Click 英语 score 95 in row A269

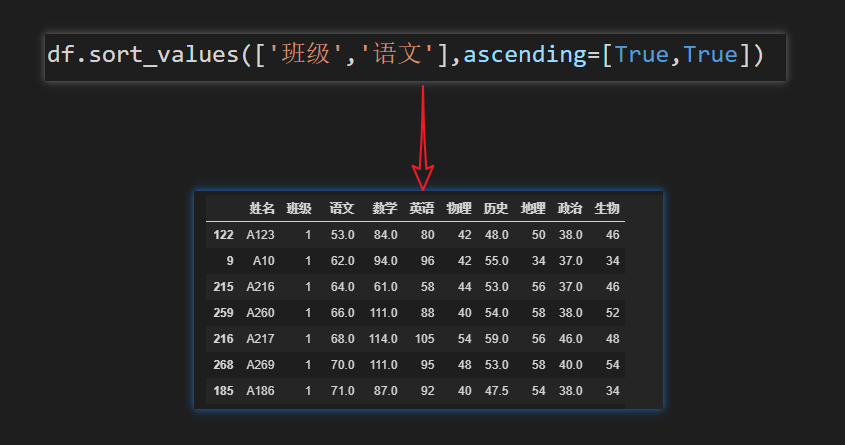[x=428, y=365]
